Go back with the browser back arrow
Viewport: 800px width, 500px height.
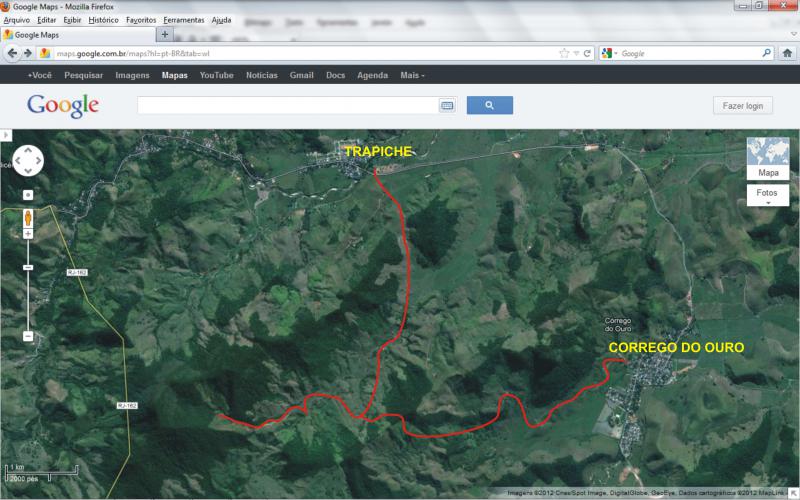pyautogui.click(x=13, y=53)
